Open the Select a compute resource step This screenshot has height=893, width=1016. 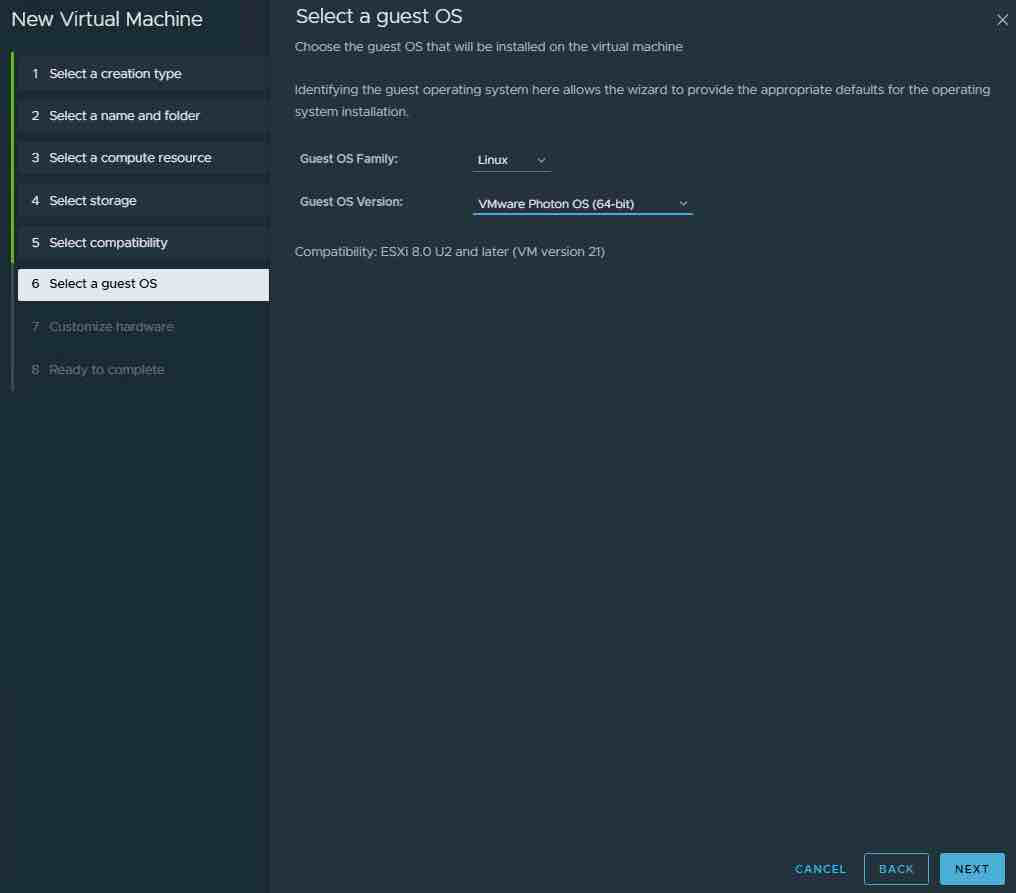[x=130, y=158]
